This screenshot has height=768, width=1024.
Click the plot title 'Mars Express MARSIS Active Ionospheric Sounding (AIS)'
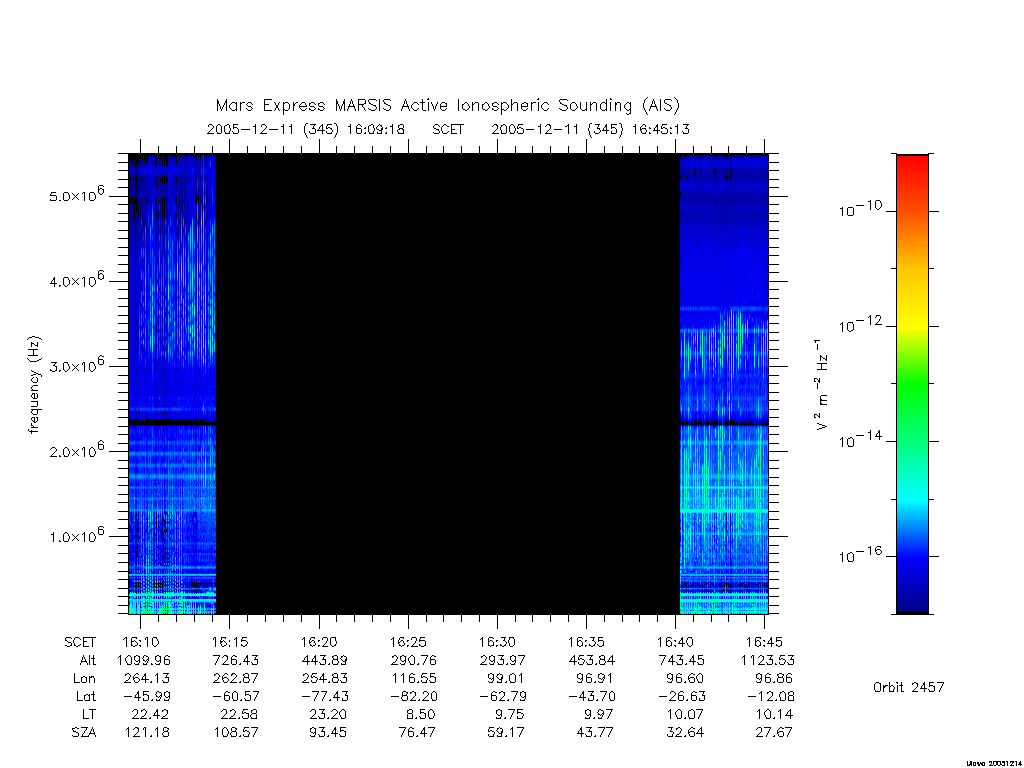[448, 106]
